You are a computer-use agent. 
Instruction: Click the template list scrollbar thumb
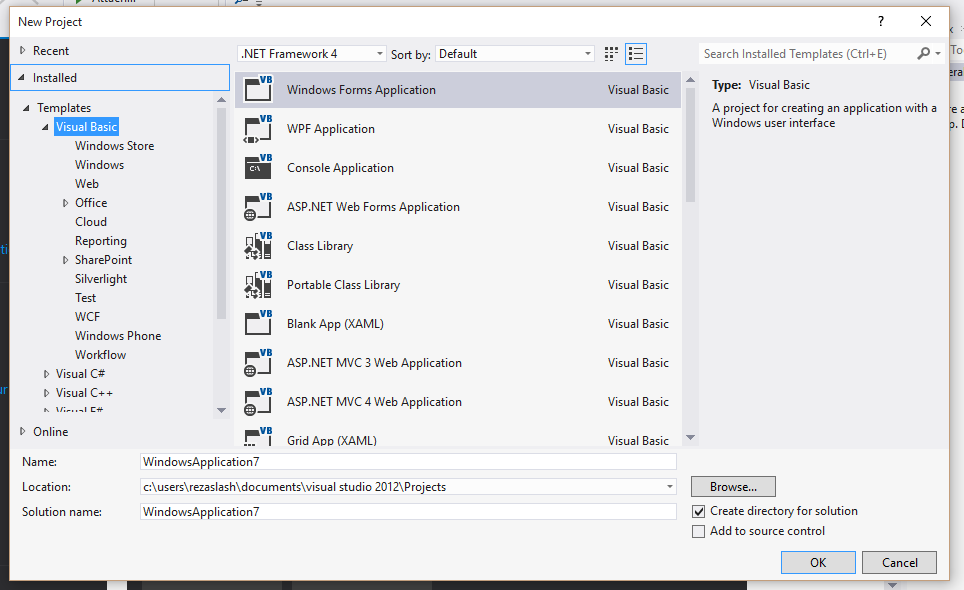690,145
